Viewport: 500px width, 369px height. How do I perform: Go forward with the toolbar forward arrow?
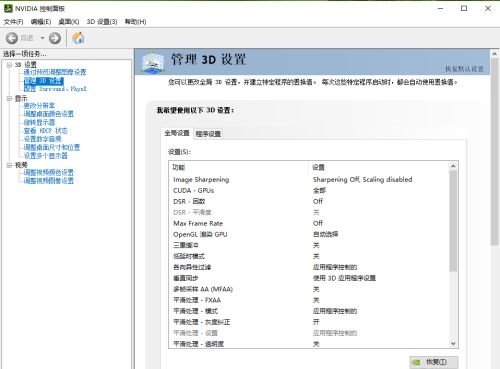[x=55, y=38]
